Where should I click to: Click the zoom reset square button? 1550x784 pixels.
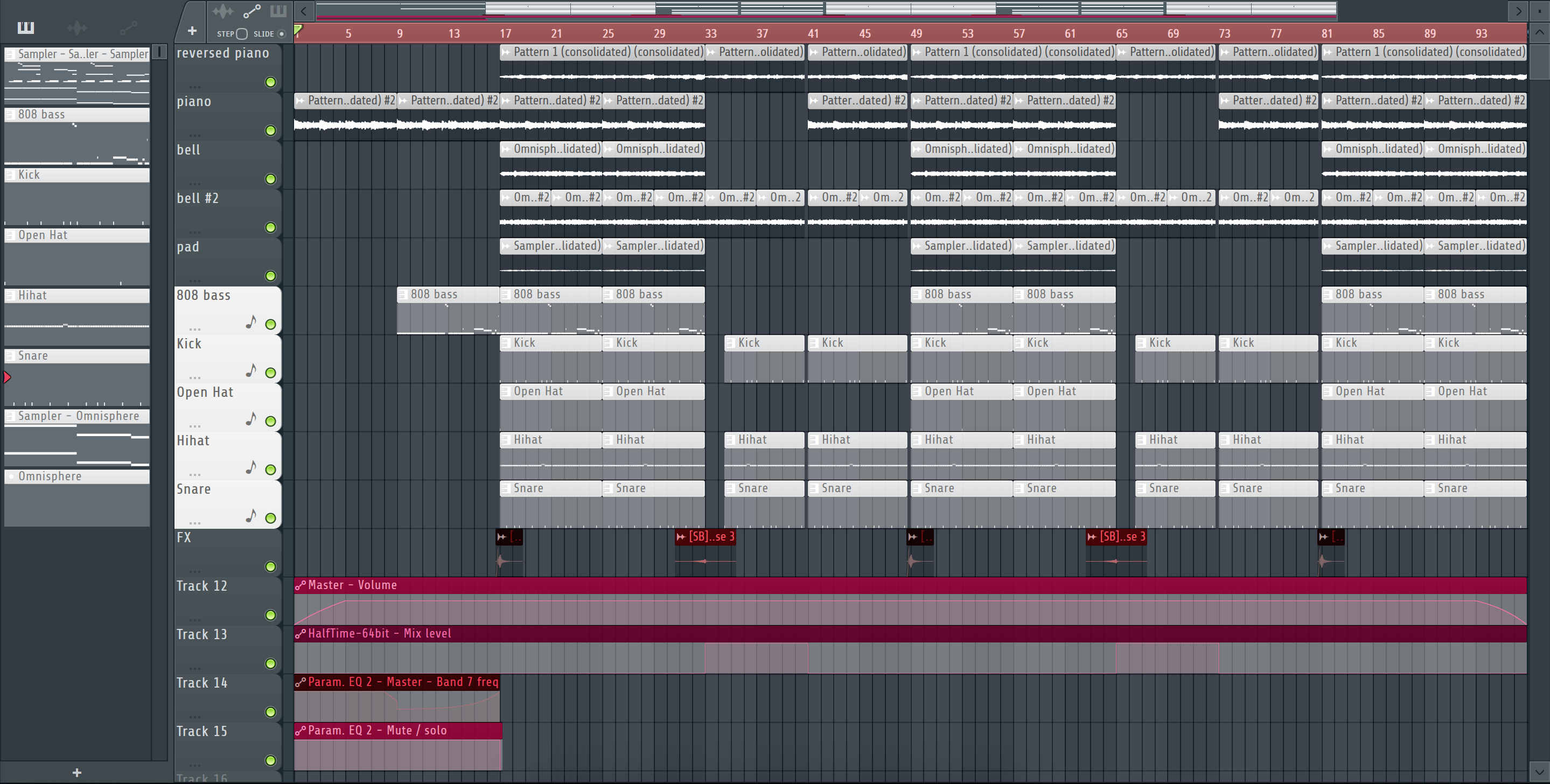pos(1539,11)
